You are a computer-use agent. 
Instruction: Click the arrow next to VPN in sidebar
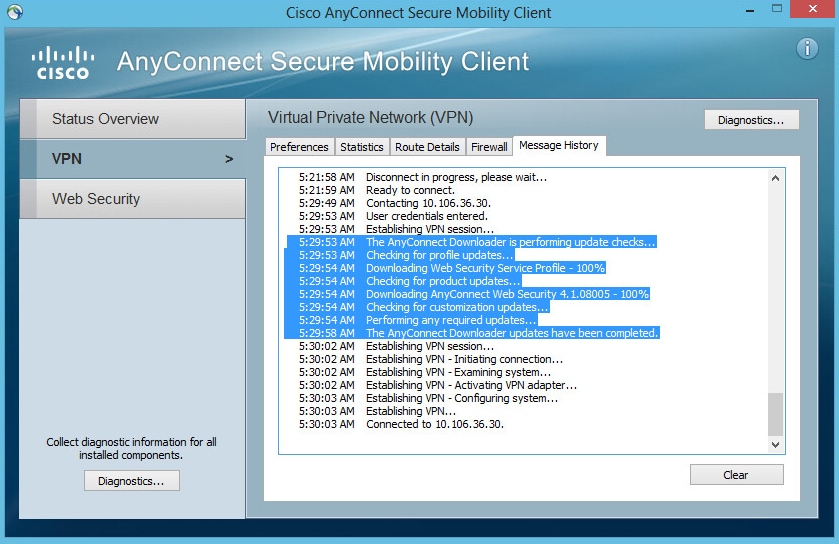[229, 159]
